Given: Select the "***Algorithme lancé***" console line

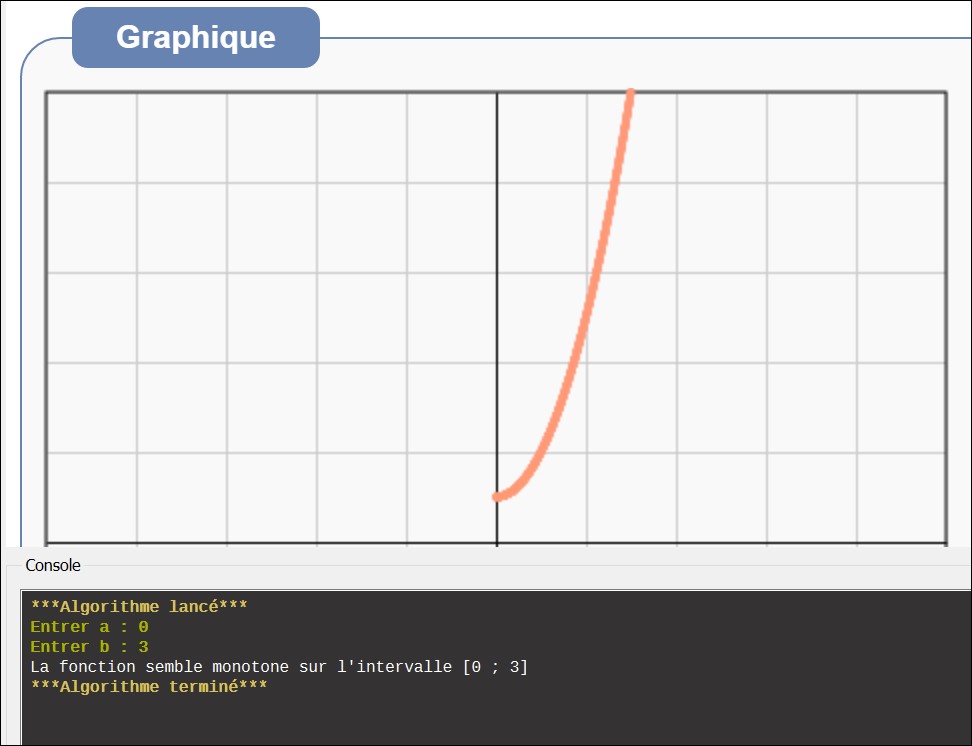Looking at the screenshot, I should point(139,607).
